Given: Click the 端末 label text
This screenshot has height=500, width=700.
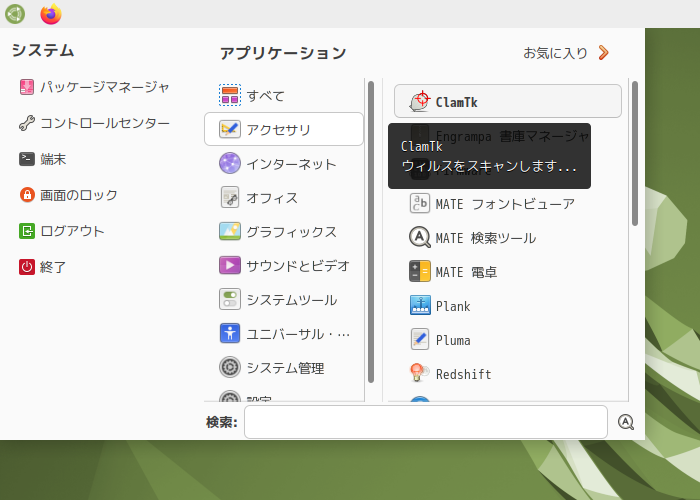Looking at the screenshot, I should click(x=53, y=159).
